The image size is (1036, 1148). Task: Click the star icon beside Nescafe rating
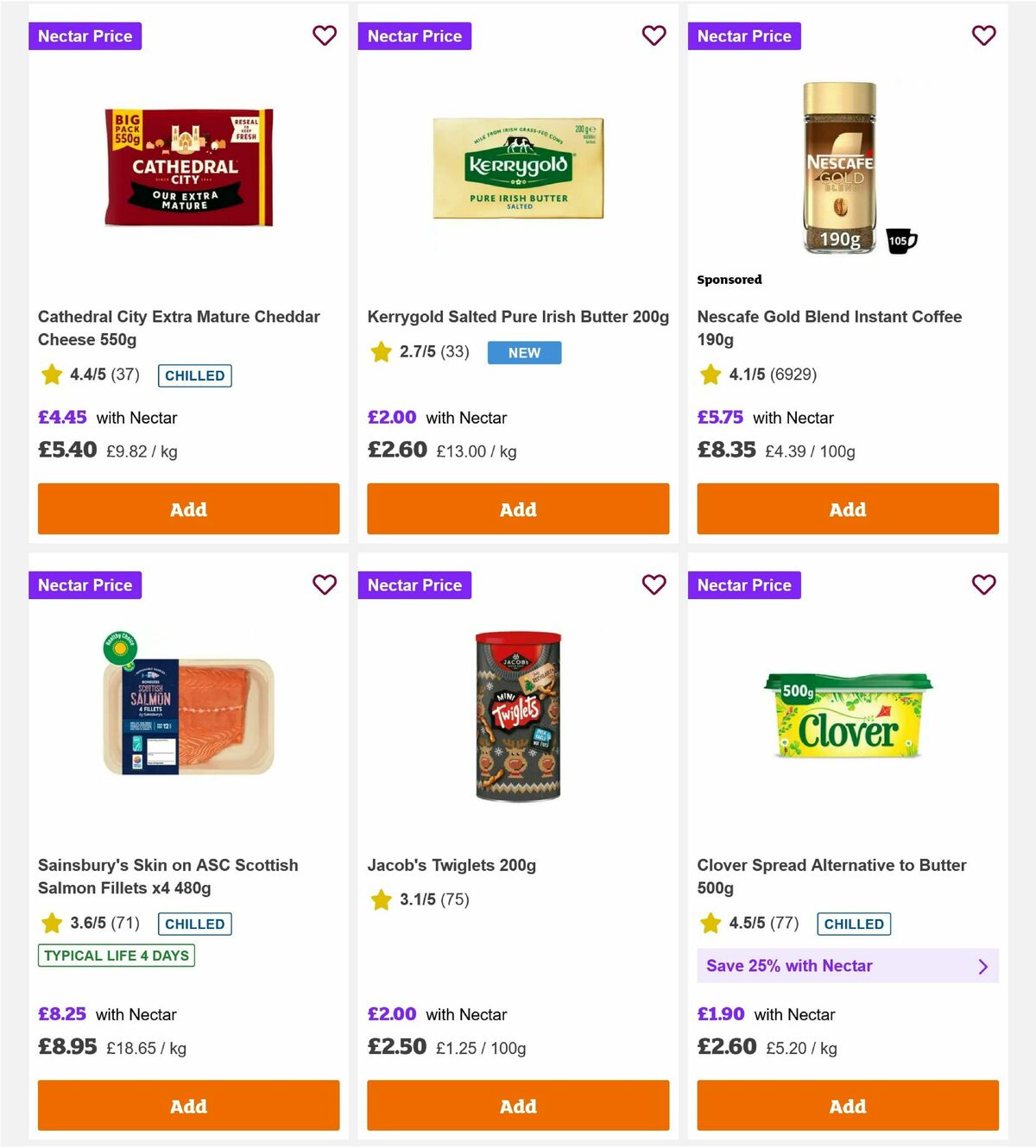click(711, 375)
